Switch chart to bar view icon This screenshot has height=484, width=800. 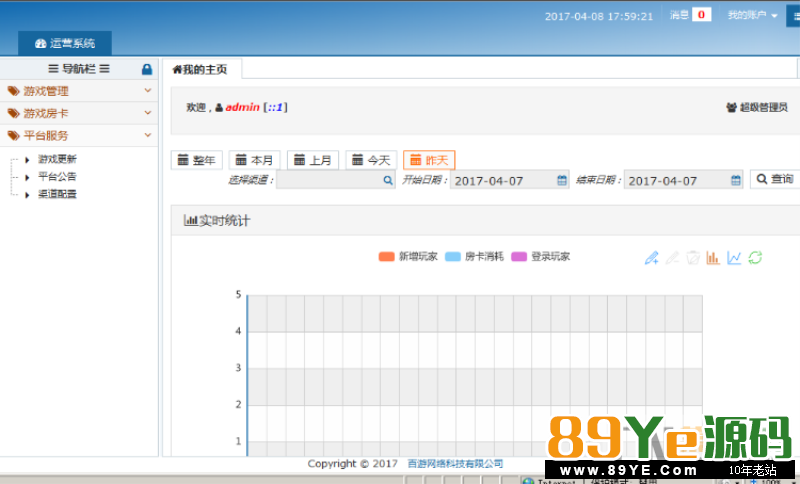coord(713,258)
